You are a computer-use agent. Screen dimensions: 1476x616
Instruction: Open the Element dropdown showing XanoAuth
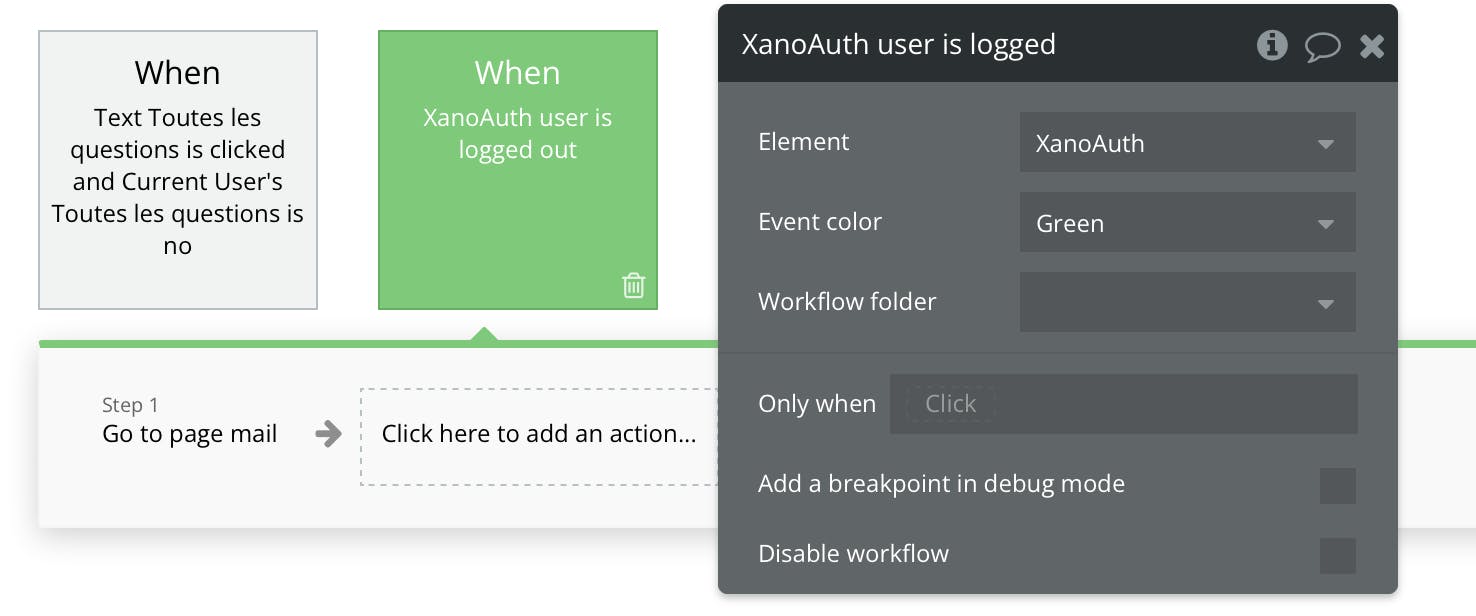click(1186, 142)
